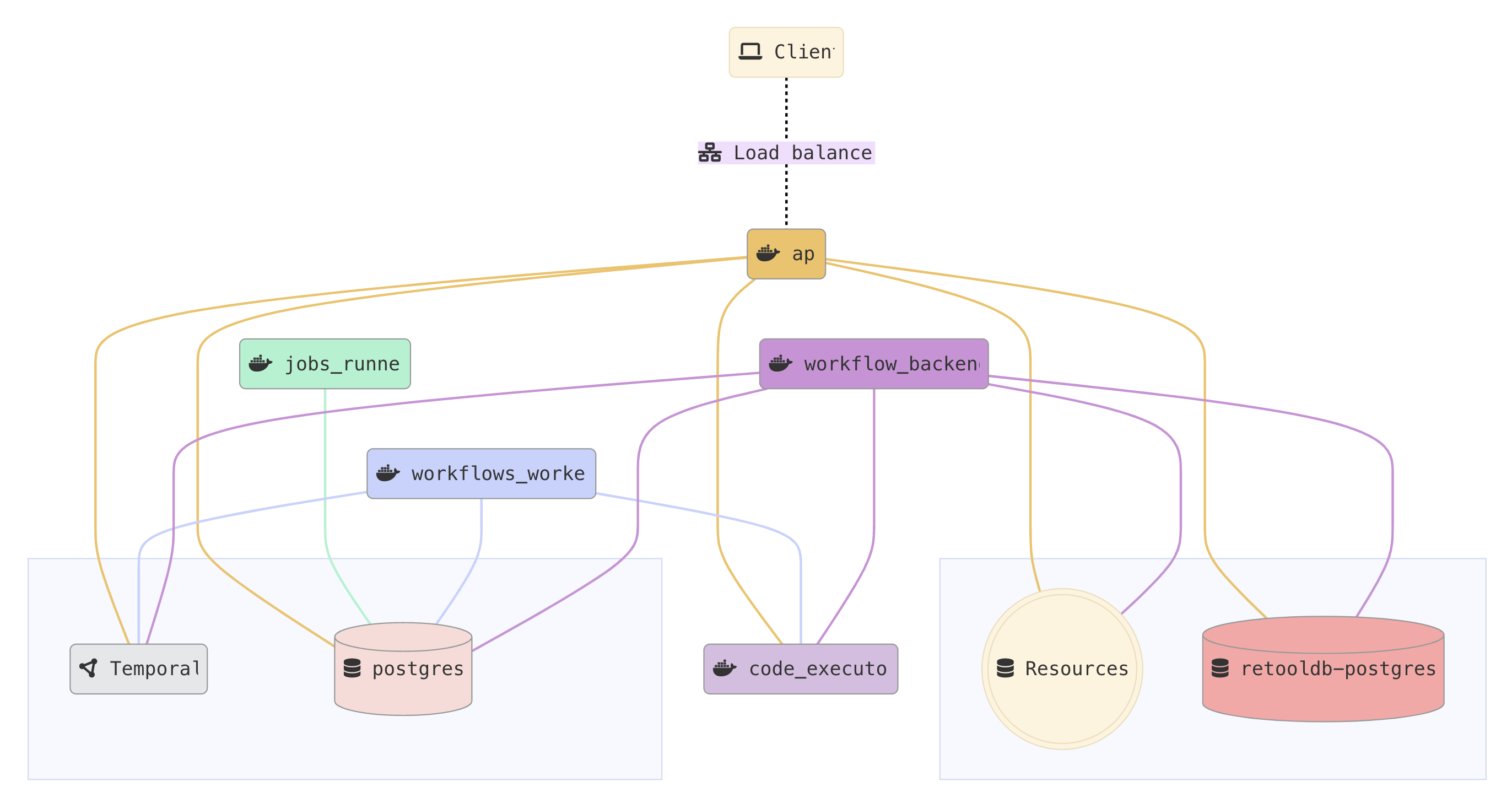Select the retooldb-postgres label text
Screen dimensions: 1512x808
point(1338,669)
